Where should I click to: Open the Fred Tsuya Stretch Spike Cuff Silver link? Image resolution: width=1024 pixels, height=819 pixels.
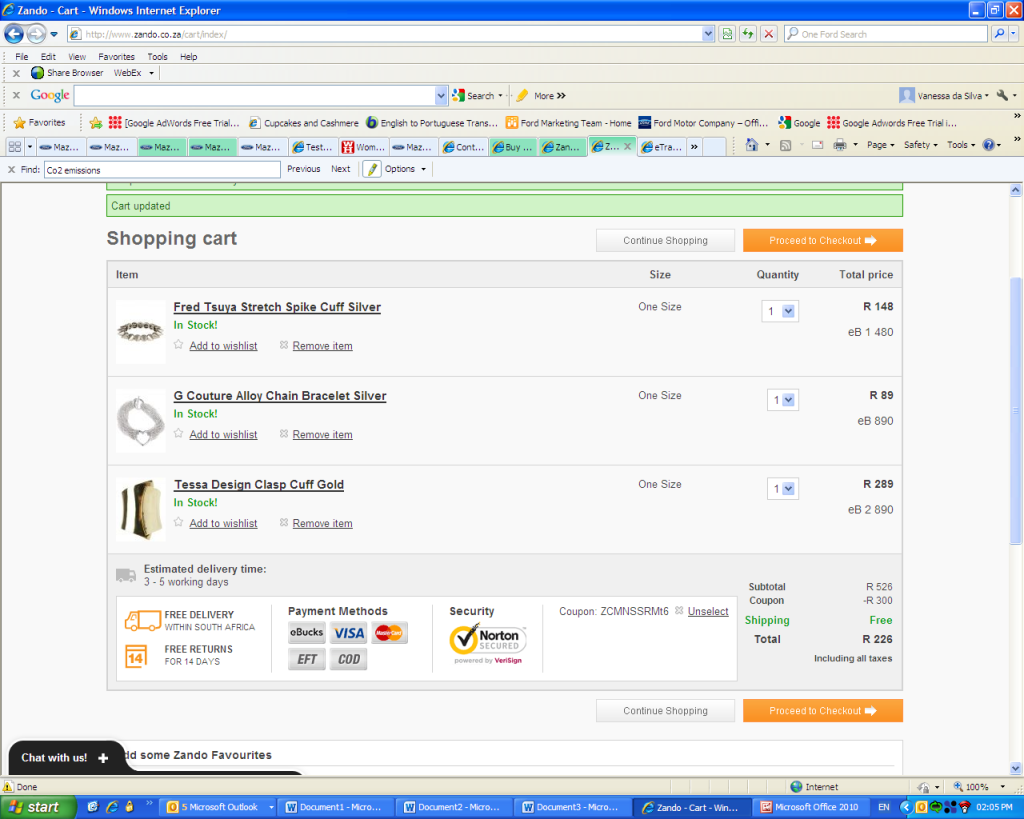(277, 307)
